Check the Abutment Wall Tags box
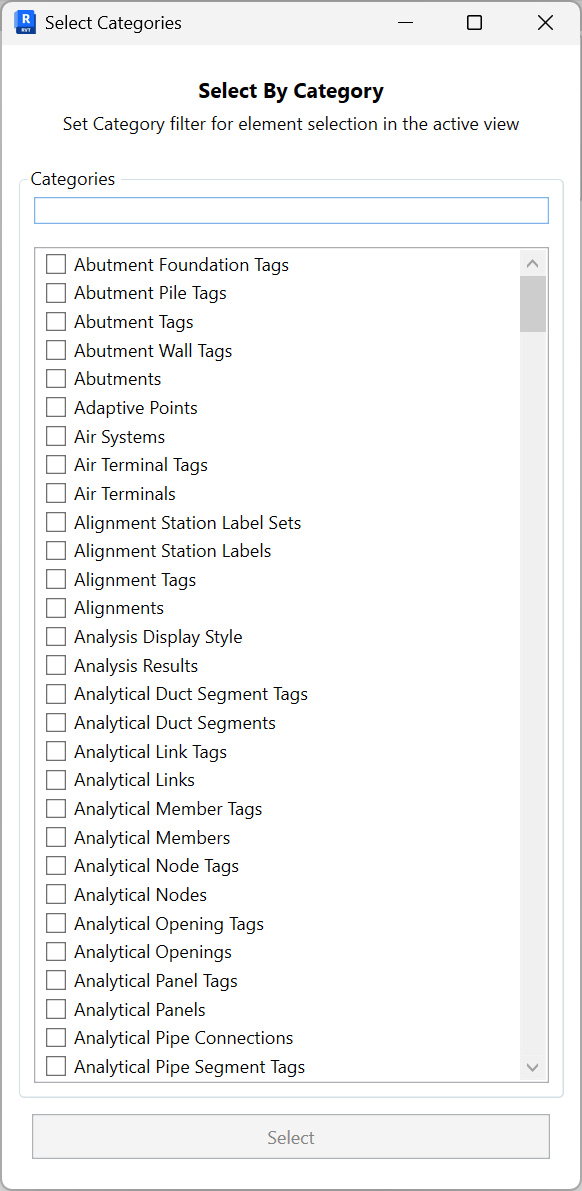The image size is (582, 1191). pyautogui.click(x=56, y=350)
